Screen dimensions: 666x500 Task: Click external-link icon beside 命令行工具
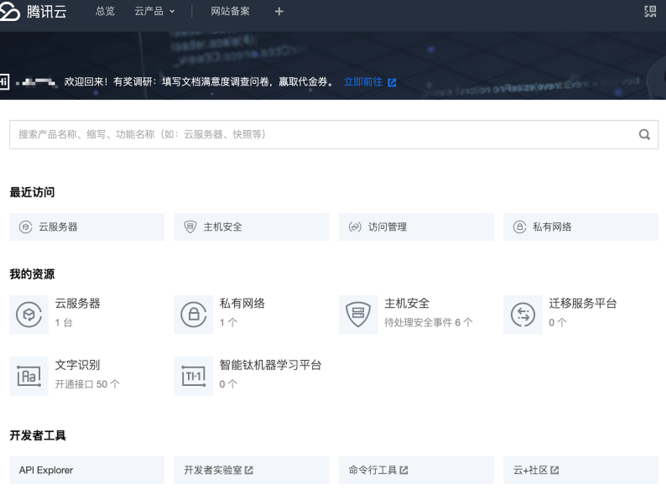(404, 470)
